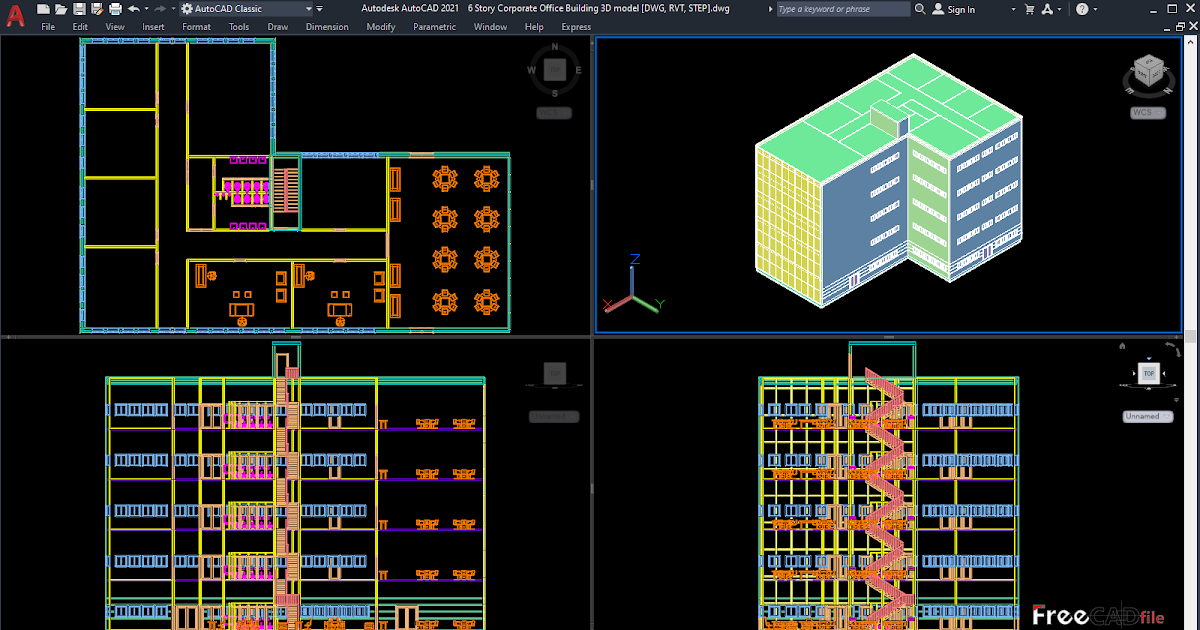Undo the last action with the Undo arrow
Screen dimensions: 1200x630
tap(134, 8)
